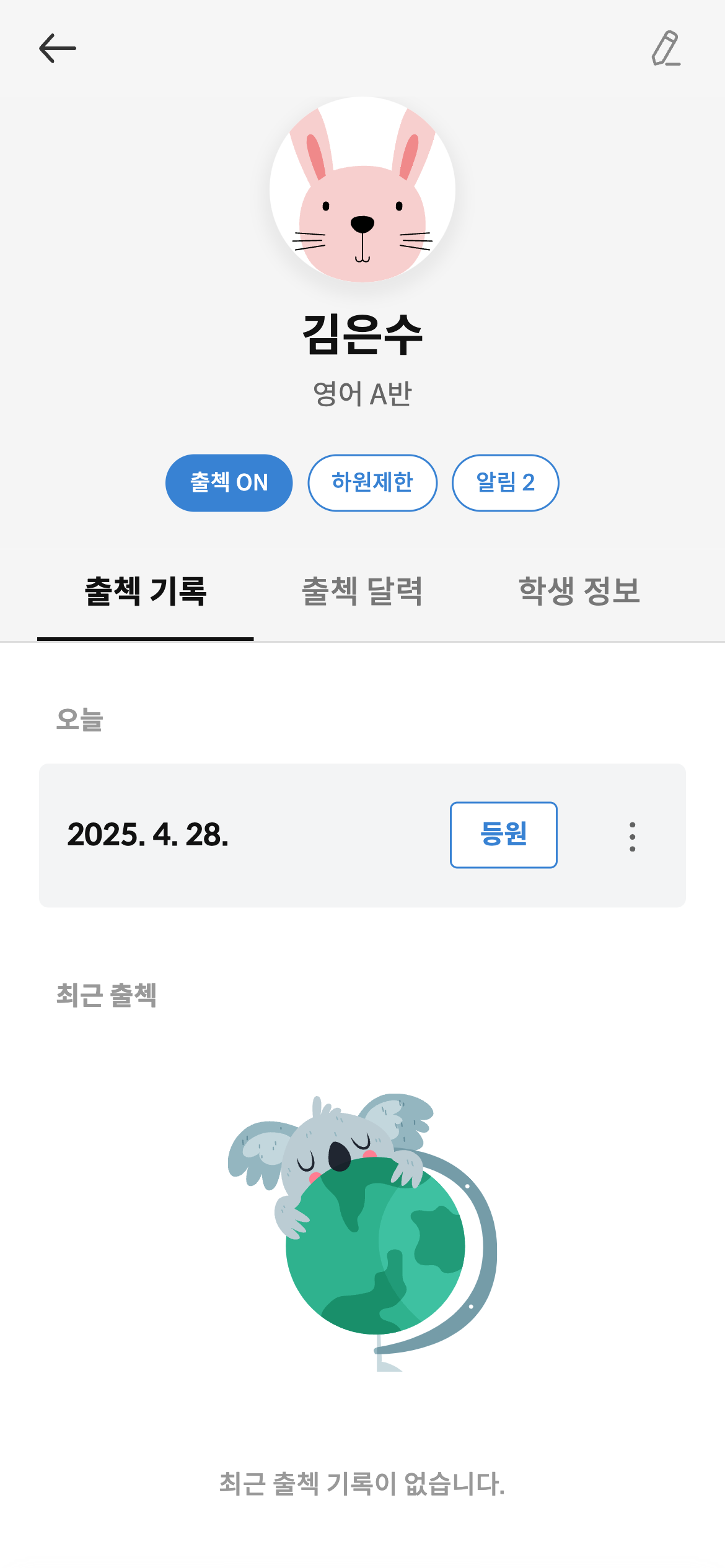Viewport: 725px width, 1568px height.
Task: Toggle the 출첵 ON chip
Action: [229, 483]
